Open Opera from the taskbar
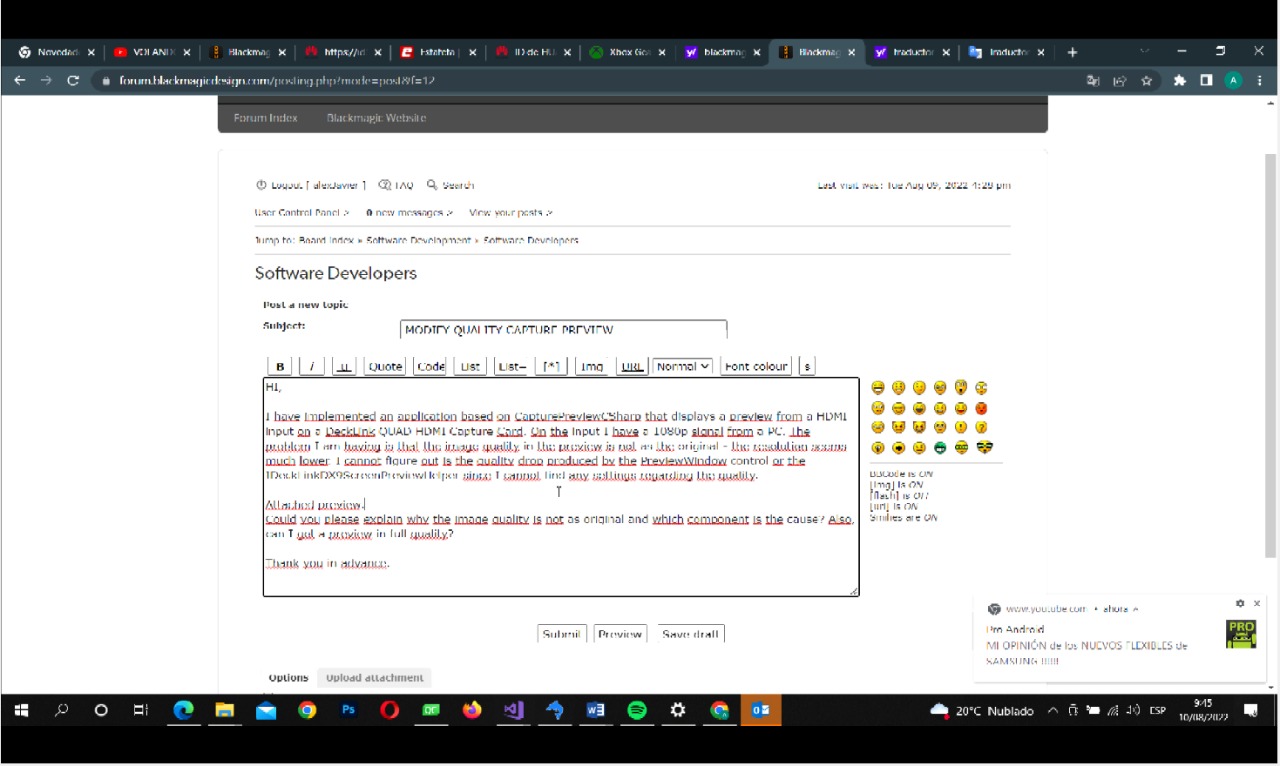Screen dimensions: 1280x766 click(x=389, y=711)
